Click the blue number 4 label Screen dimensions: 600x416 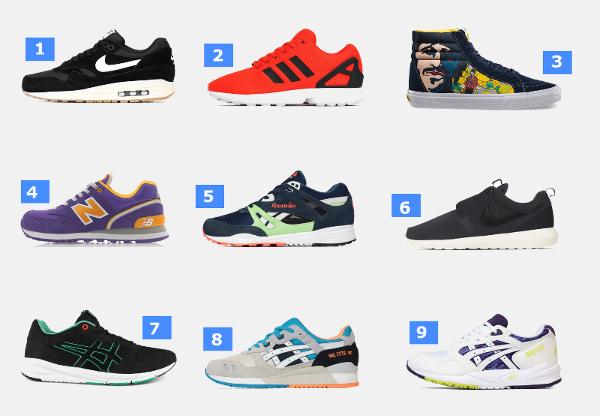pos(35,191)
